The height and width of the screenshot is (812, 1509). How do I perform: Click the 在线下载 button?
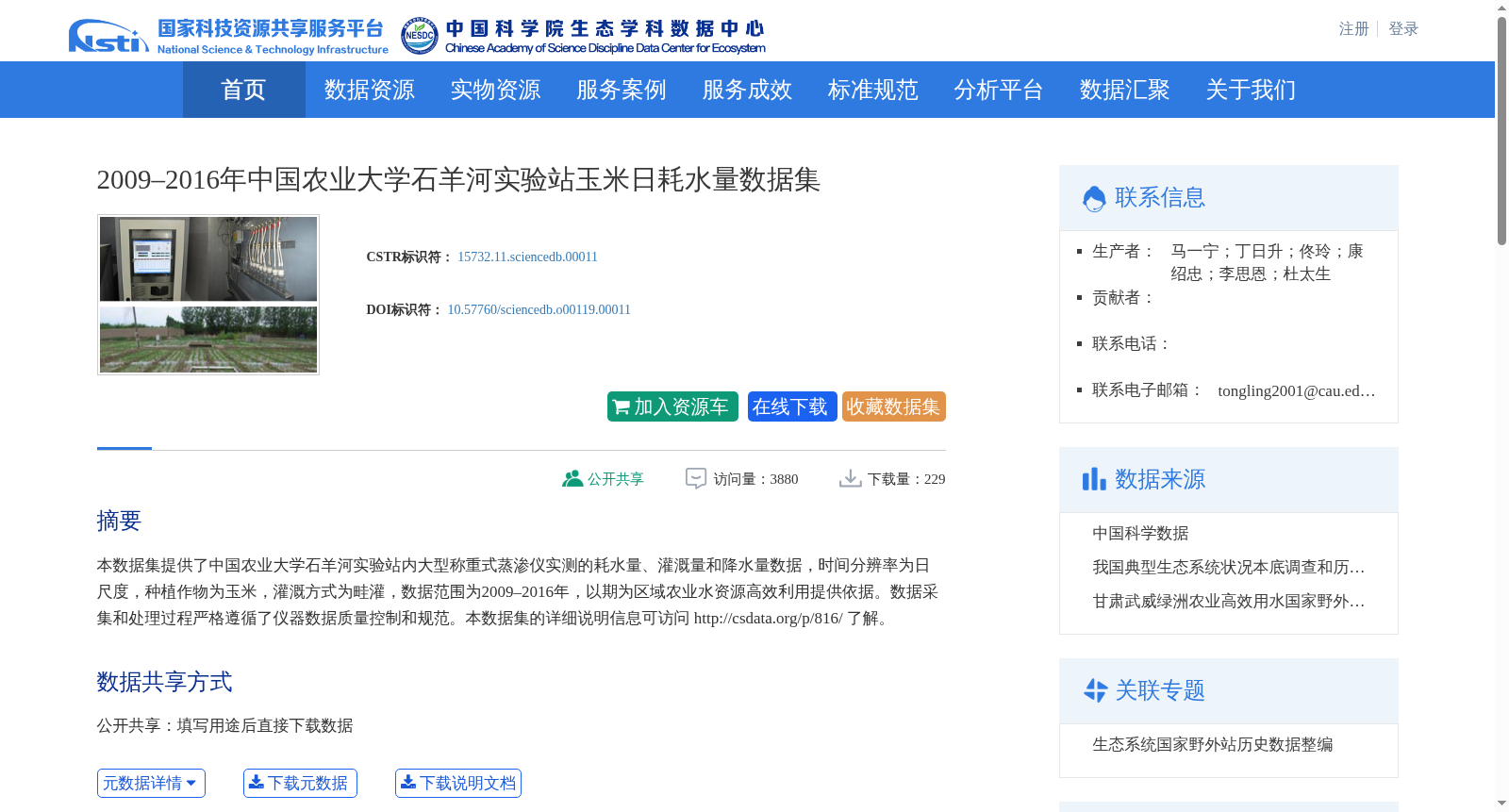(x=792, y=406)
